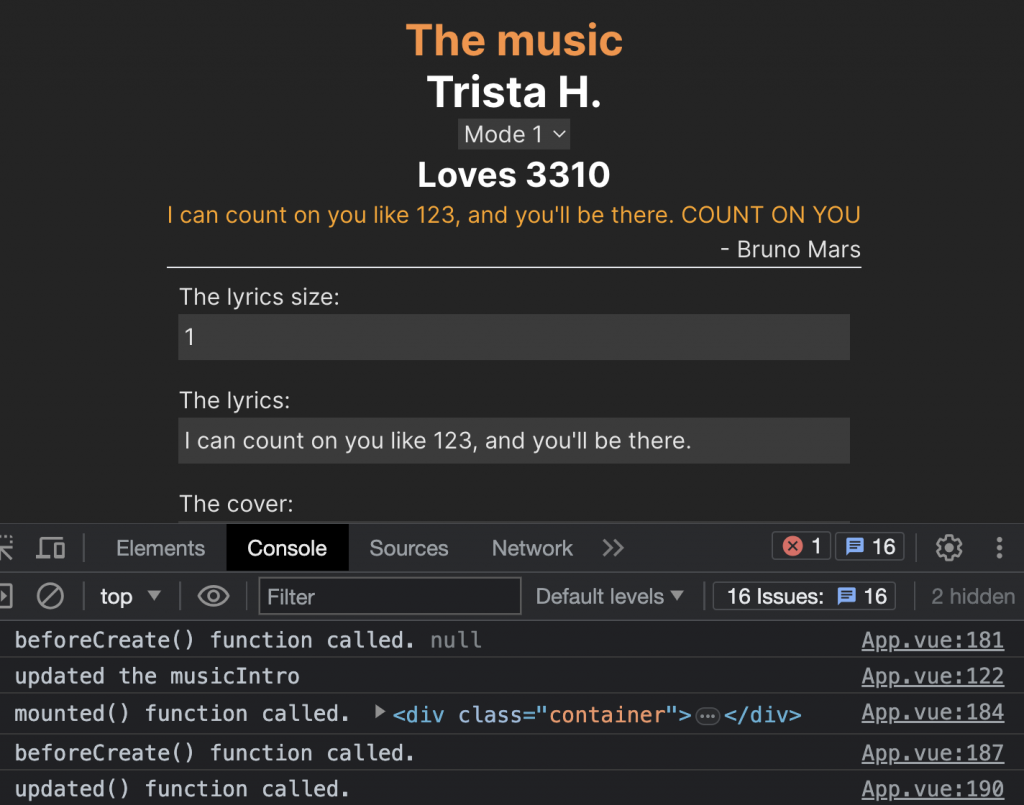Image resolution: width=1024 pixels, height=805 pixels.
Task: Click the 'The lyrics:' label
Action: (x=234, y=400)
